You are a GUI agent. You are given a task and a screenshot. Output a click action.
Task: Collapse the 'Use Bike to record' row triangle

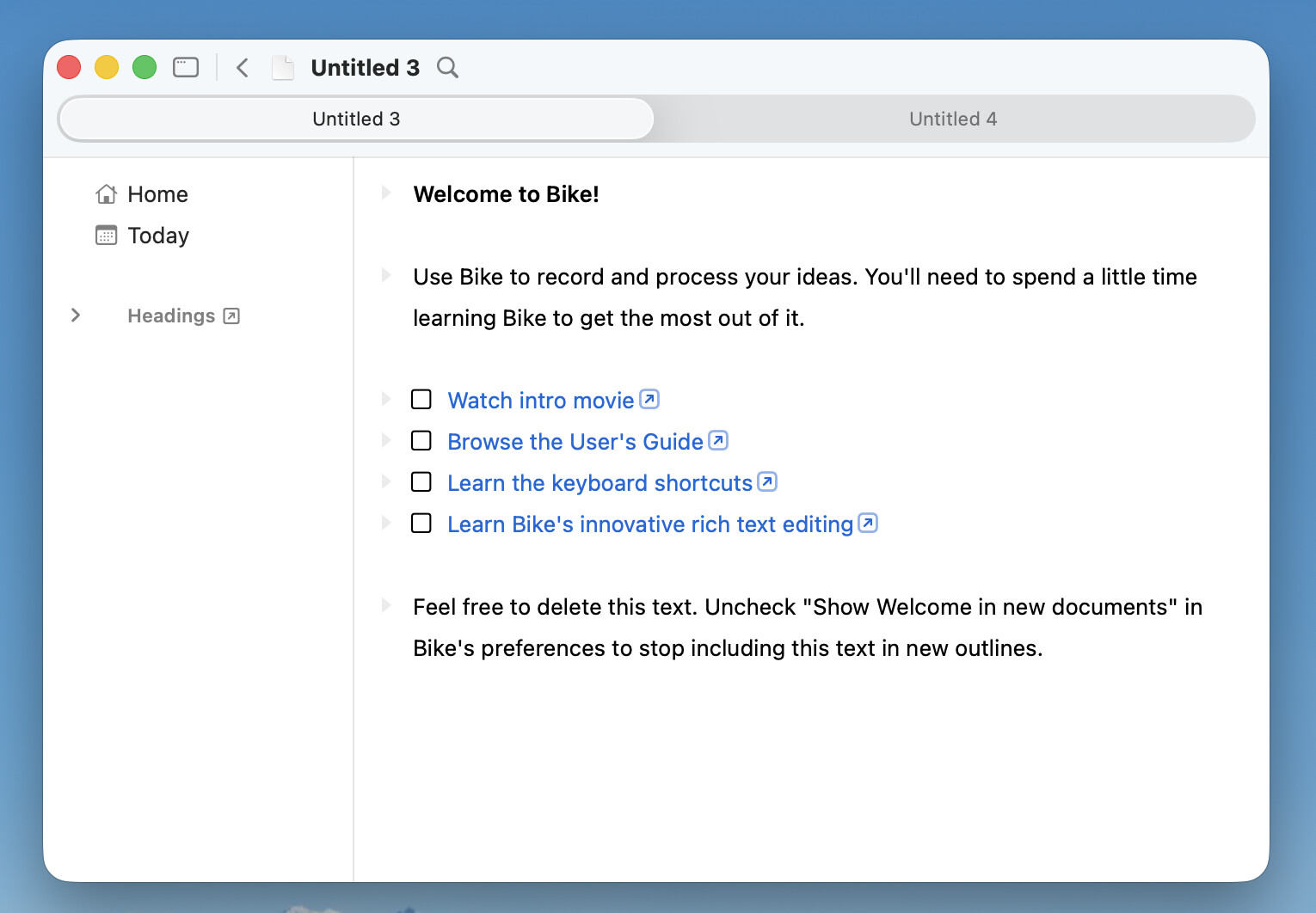(x=386, y=276)
